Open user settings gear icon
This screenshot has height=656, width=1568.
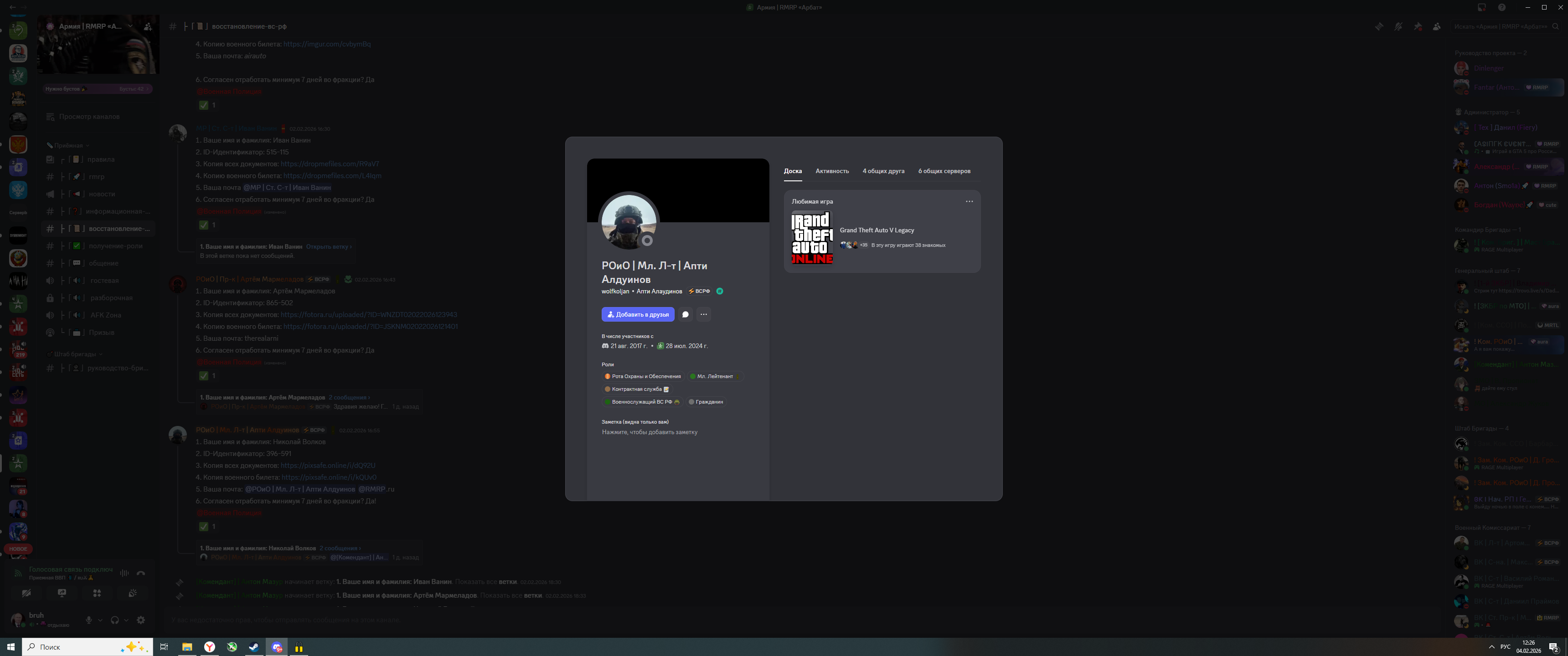140,620
